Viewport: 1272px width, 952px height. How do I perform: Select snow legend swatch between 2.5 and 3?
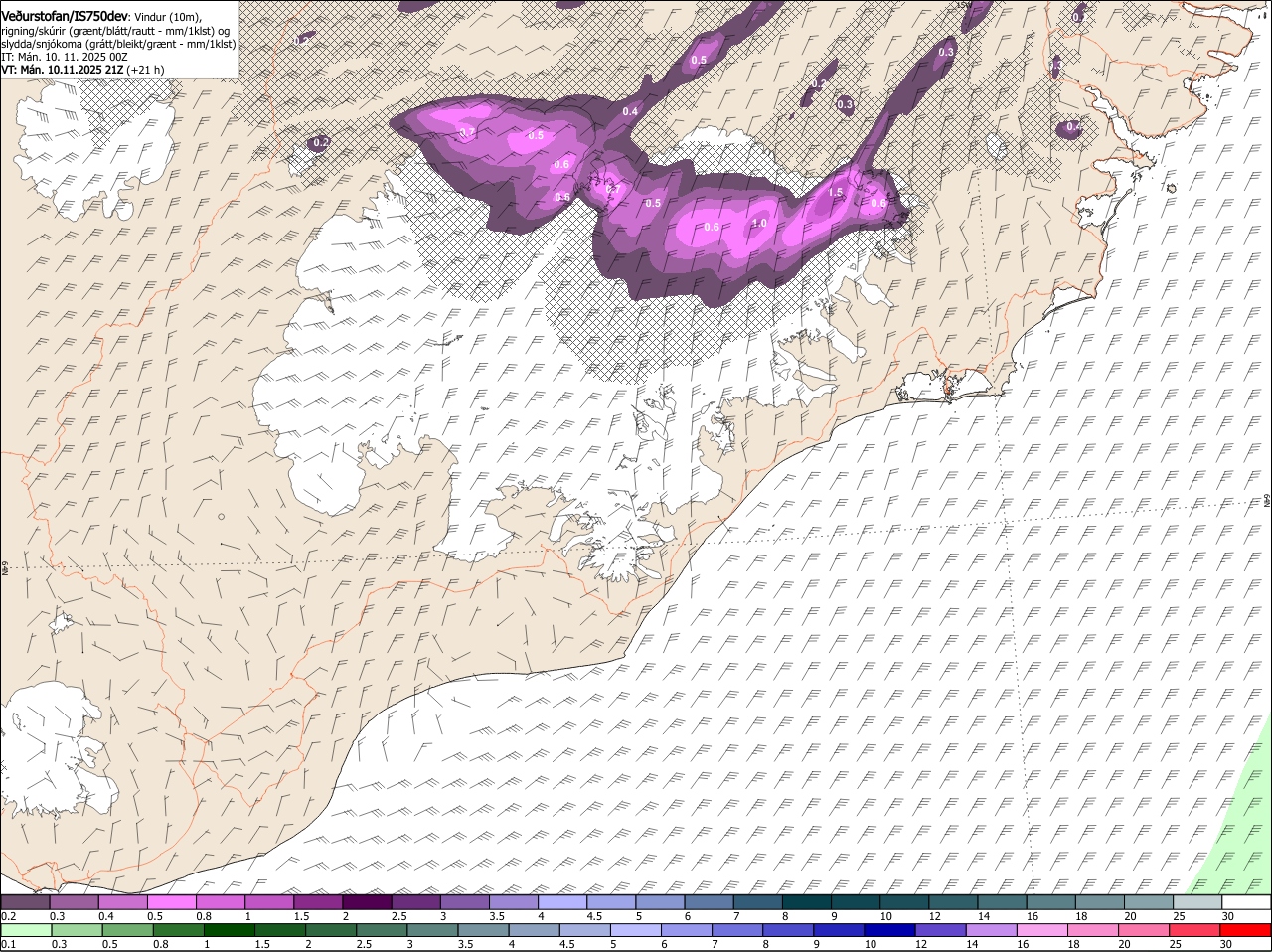[415, 902]
